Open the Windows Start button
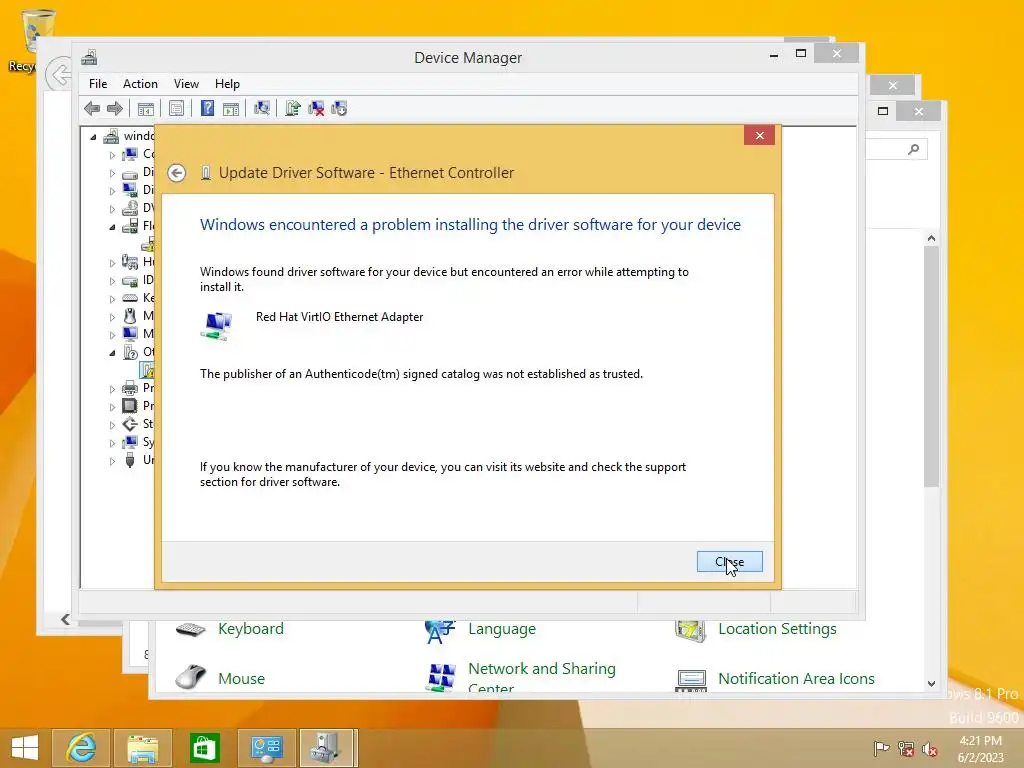1024x768 pixels. tap(25, 748)
